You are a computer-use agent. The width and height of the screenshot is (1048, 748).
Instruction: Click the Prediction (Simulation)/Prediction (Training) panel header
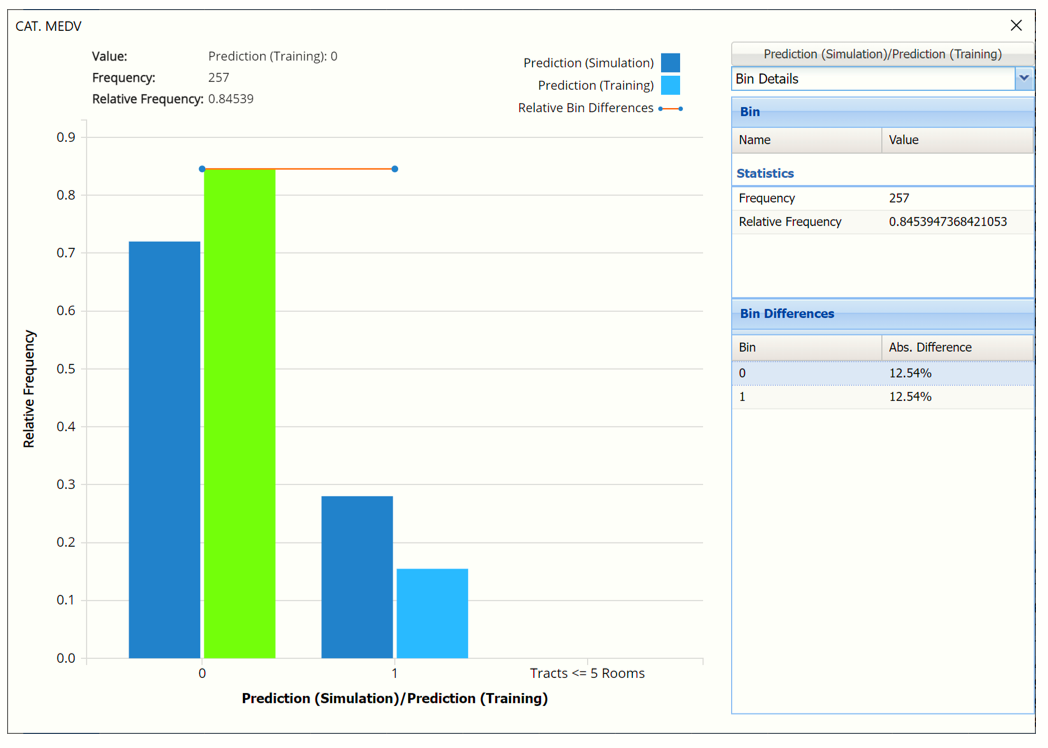pos(882,54)
